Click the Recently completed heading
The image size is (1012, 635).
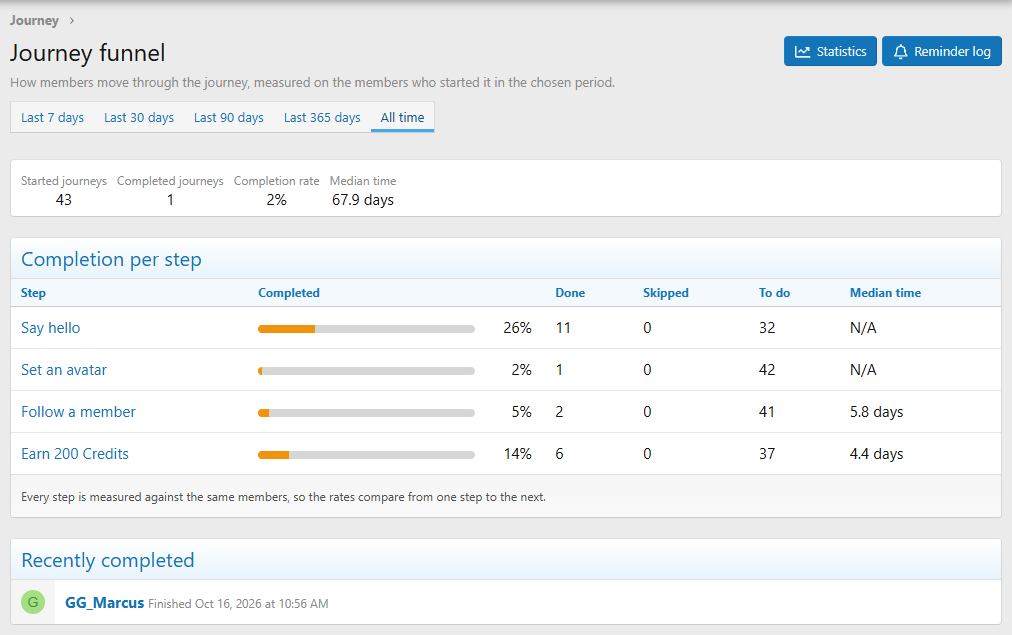point(108,560)
